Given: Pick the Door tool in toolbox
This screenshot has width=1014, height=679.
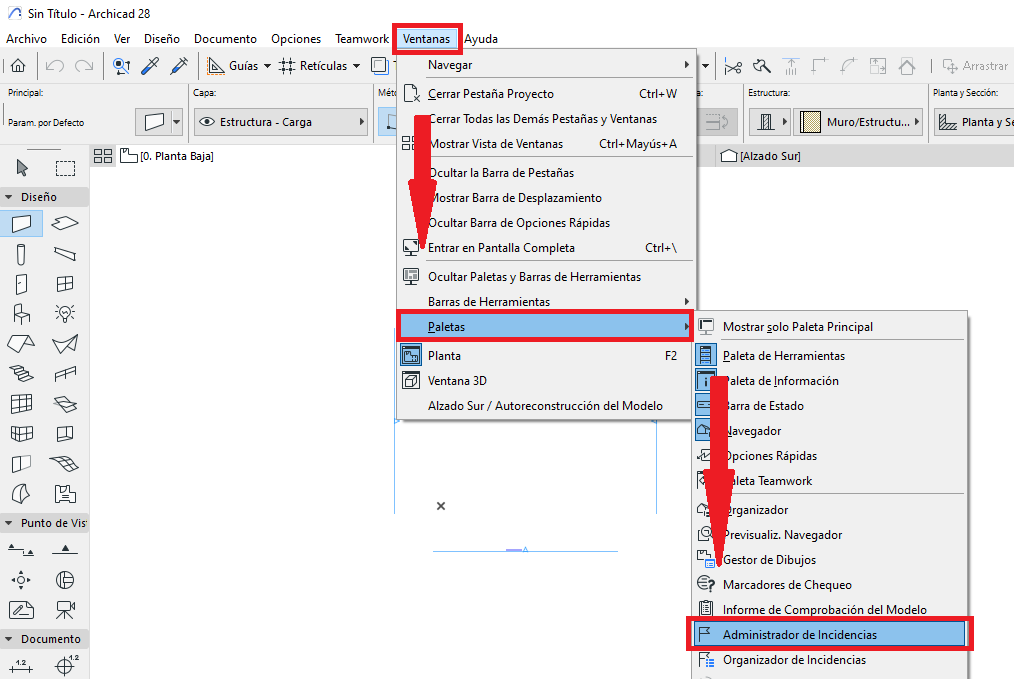Looking at the screenshot, I should (22, 284).
